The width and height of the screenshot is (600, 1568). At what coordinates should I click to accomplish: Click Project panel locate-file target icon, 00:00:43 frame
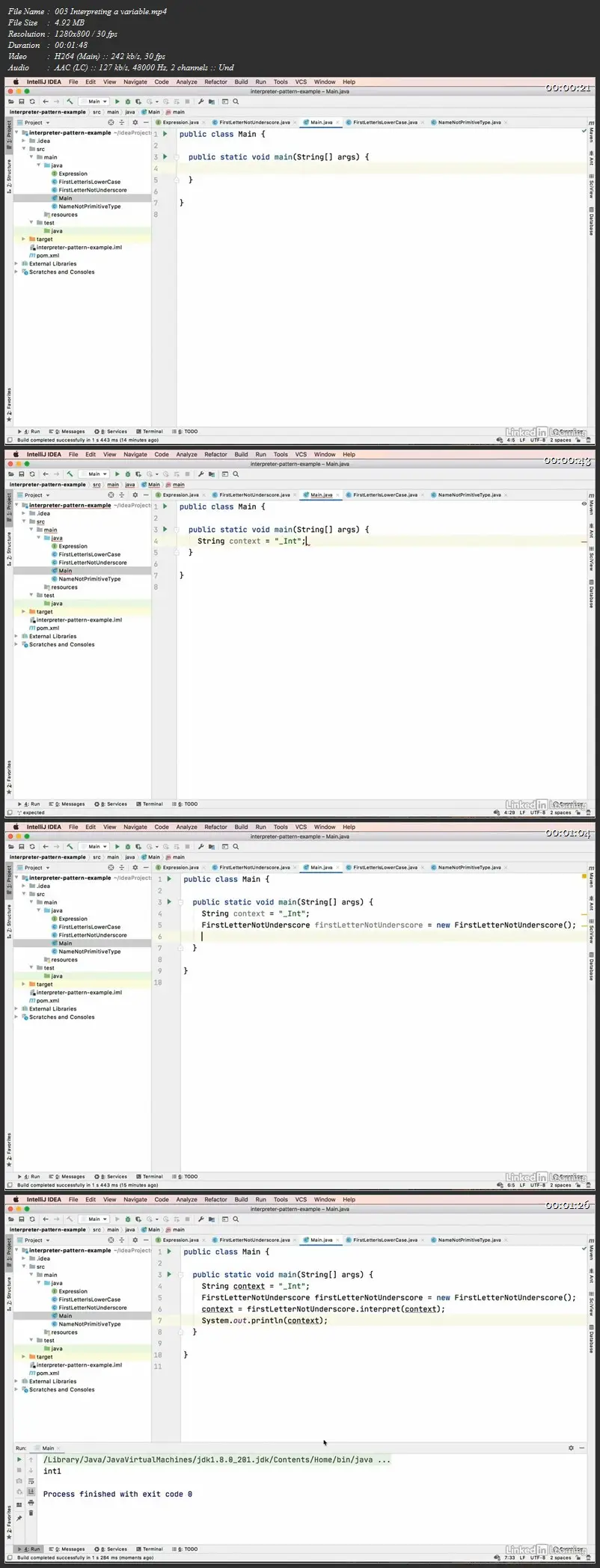click(x=111, y=494)
